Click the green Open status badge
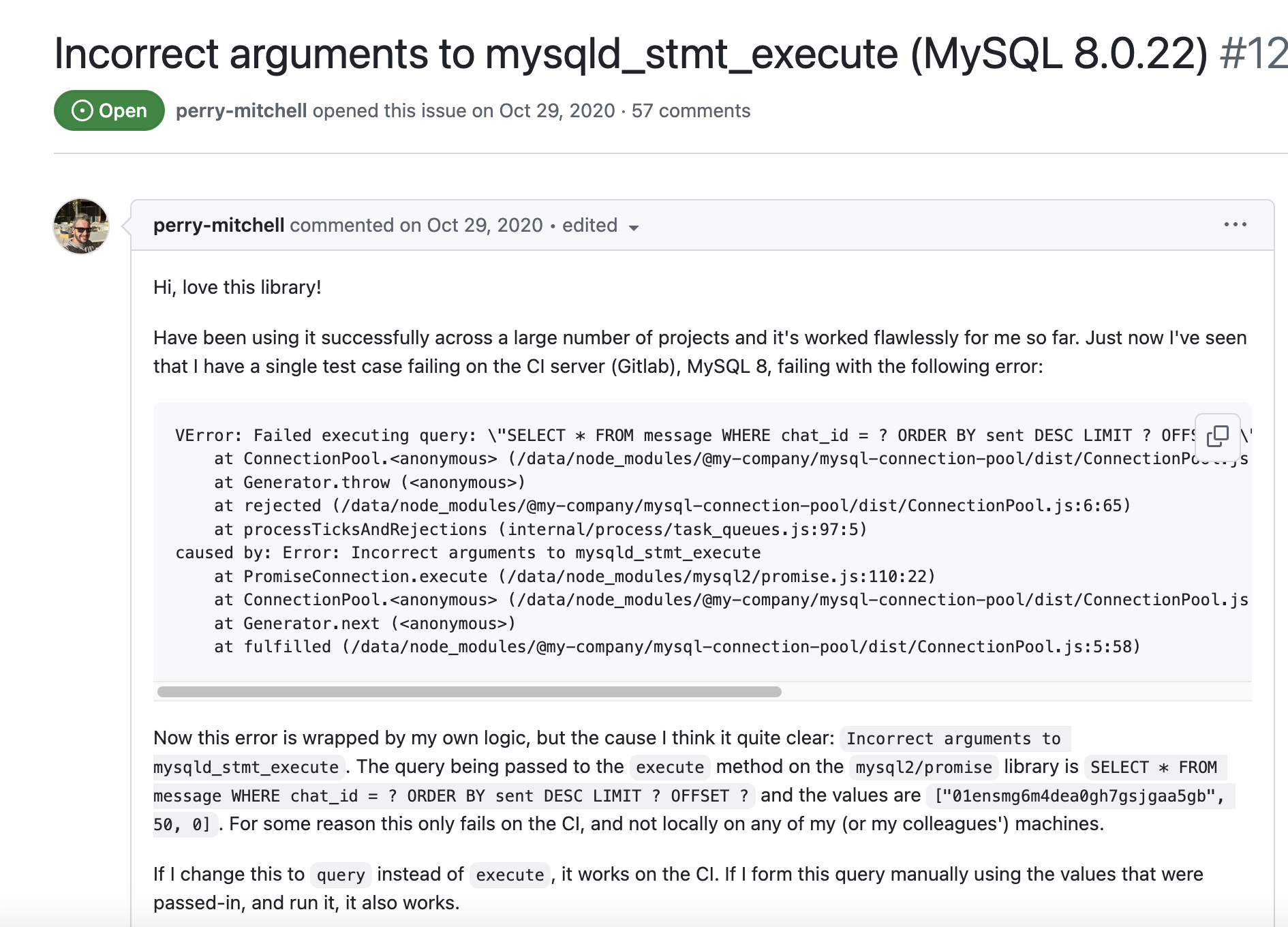 pos(109,110)
